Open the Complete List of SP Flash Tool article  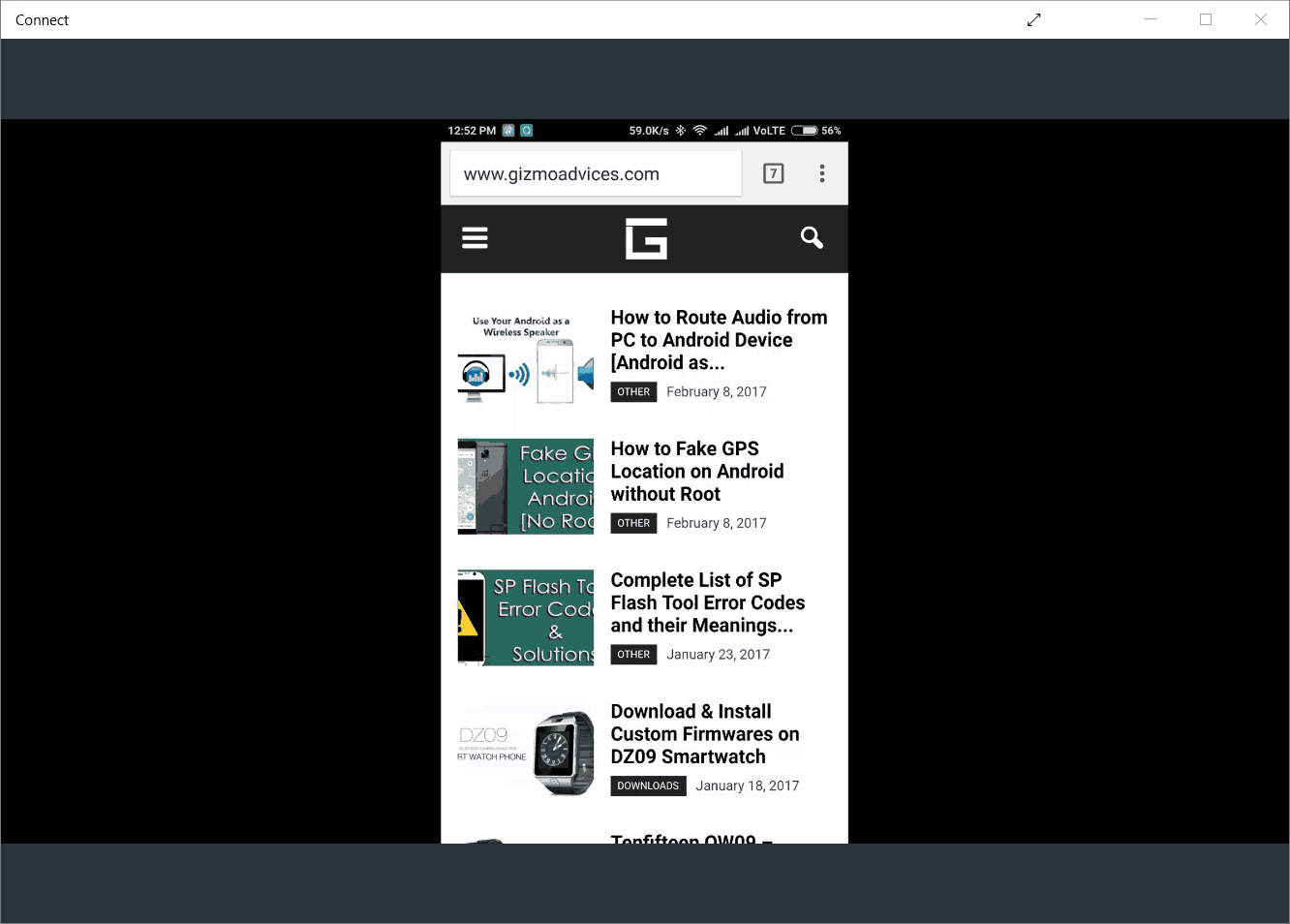[708, 602]
